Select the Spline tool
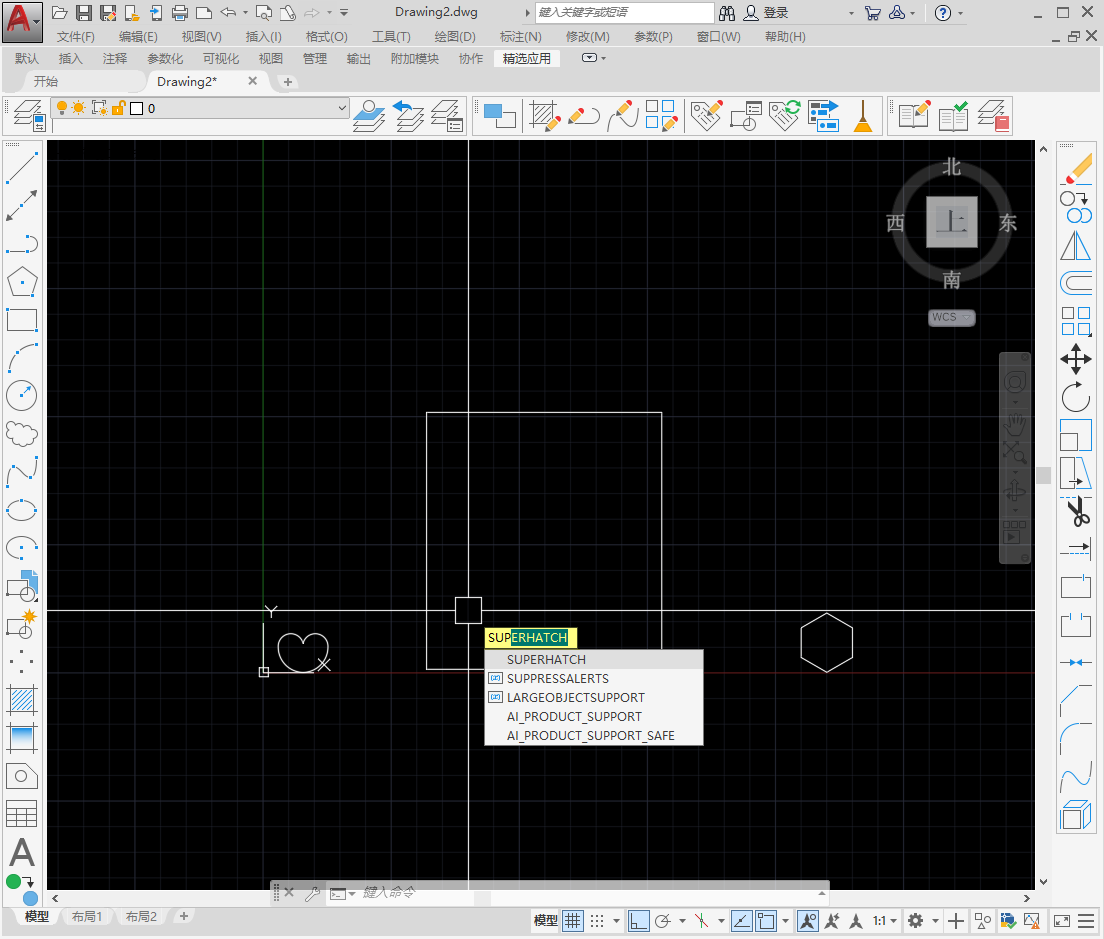Screen dimensions: 1104x939 click(x=22, y=472)
